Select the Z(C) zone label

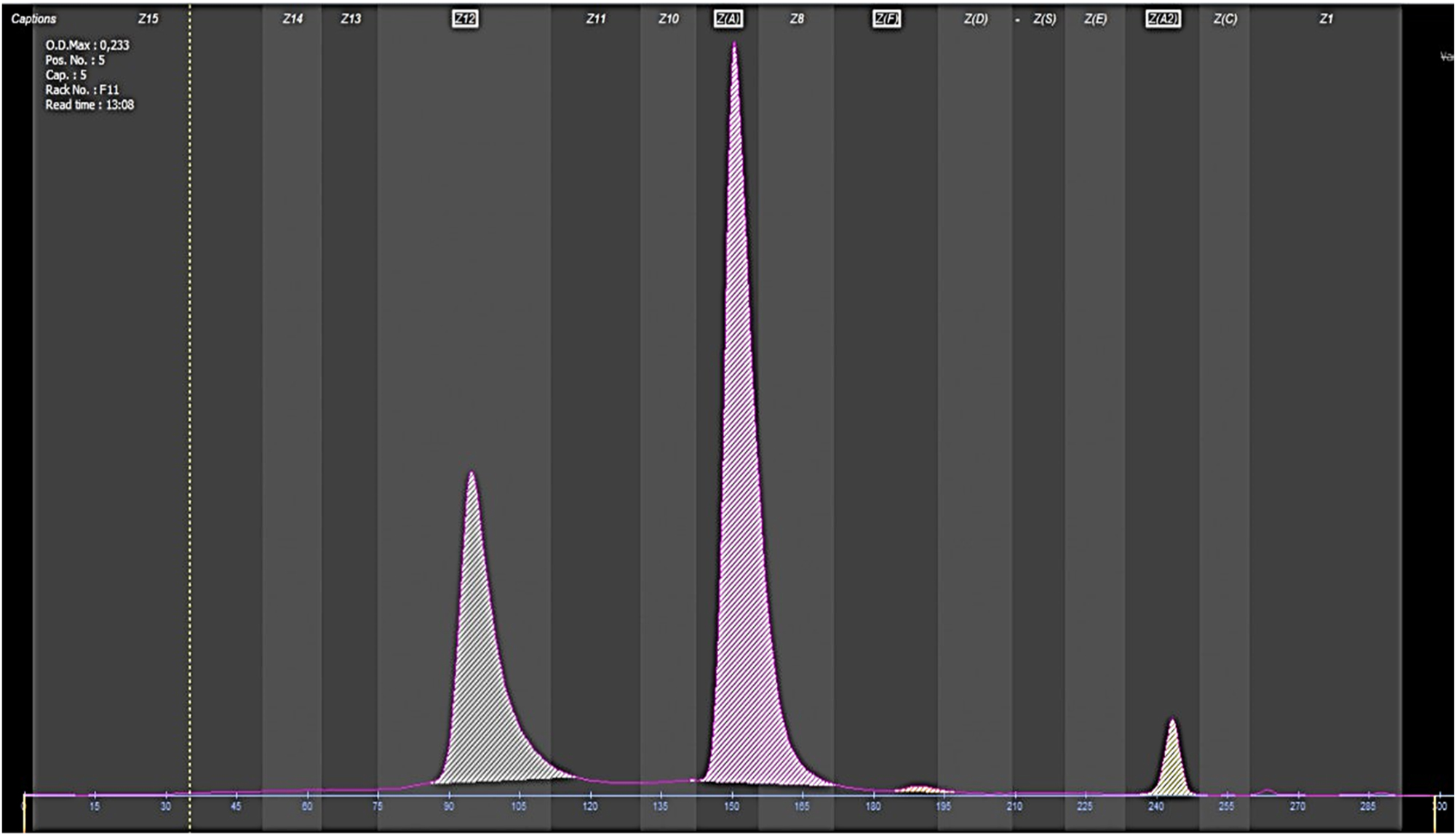(x=1225, y=19)
